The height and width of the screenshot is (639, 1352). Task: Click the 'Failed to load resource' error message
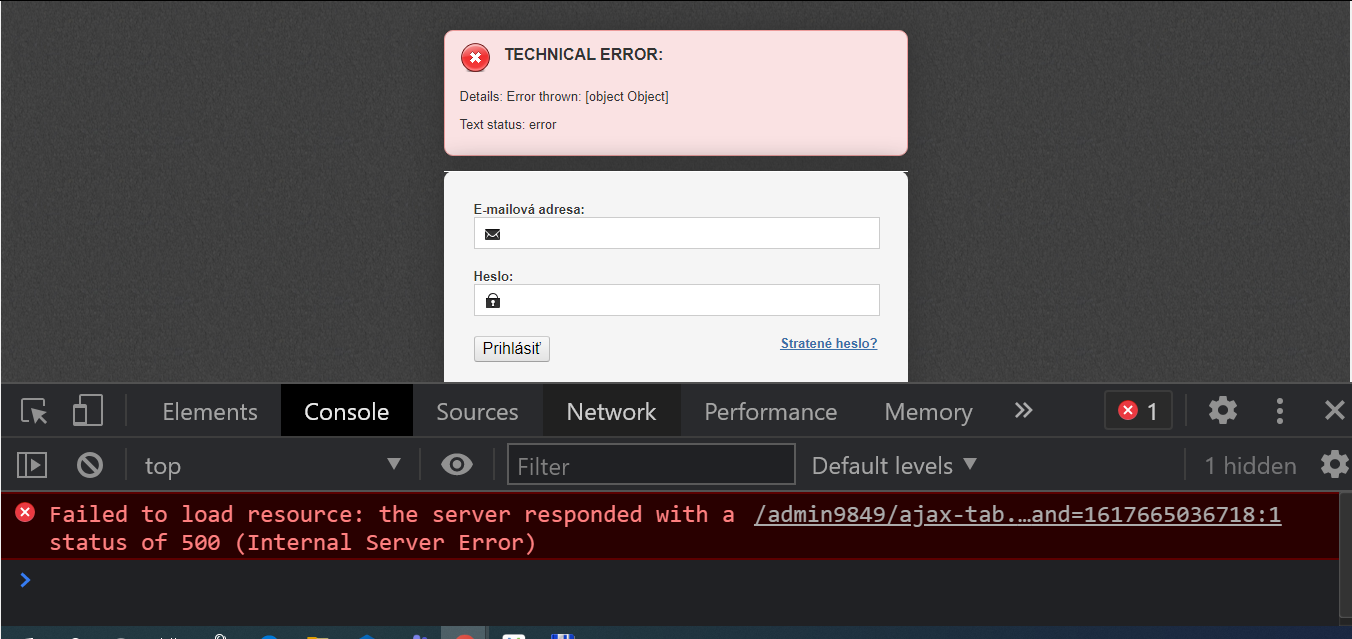click(392, 528)
